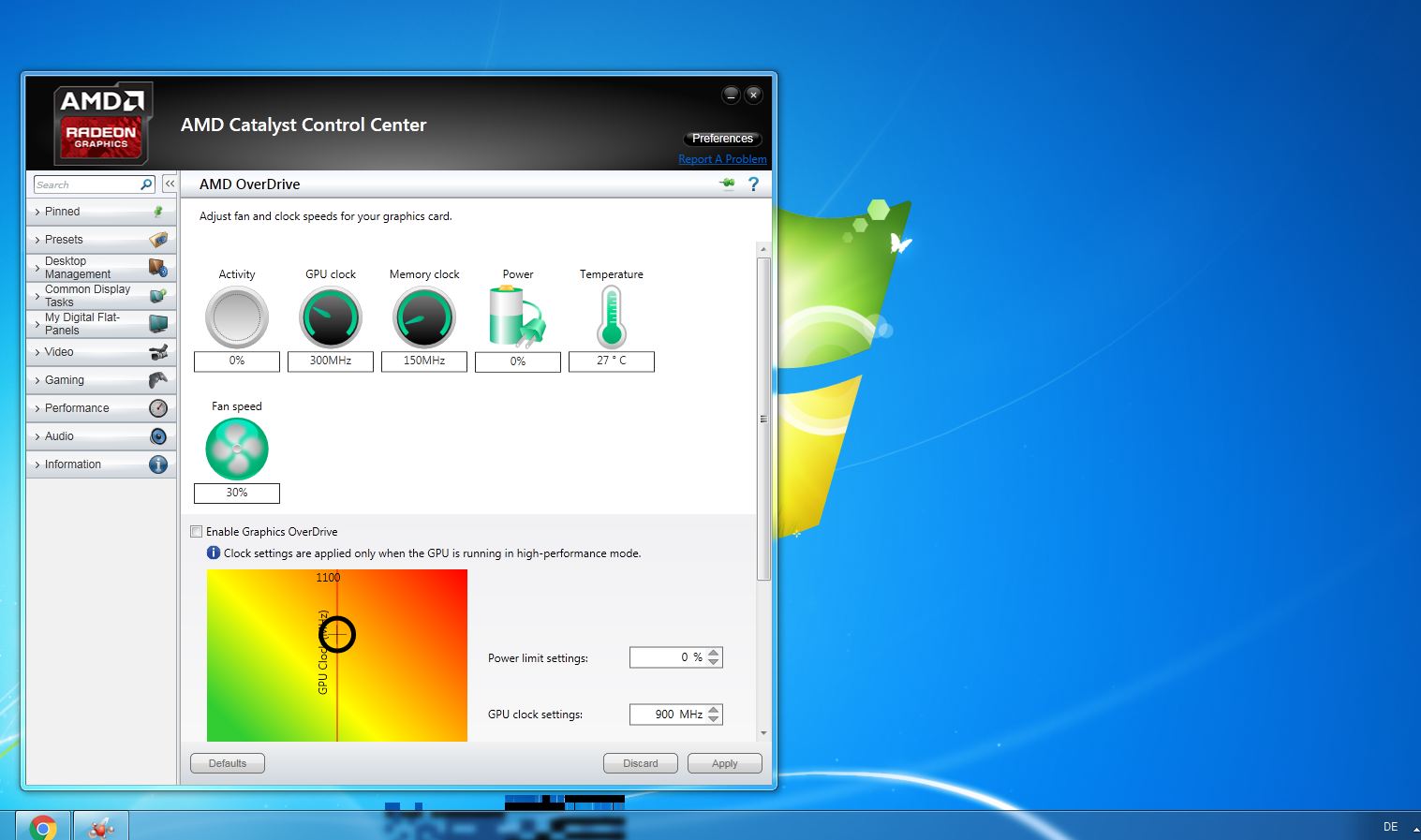Click the Audio speaker icon
The image size is (1421, 840).
click(158, 436)
